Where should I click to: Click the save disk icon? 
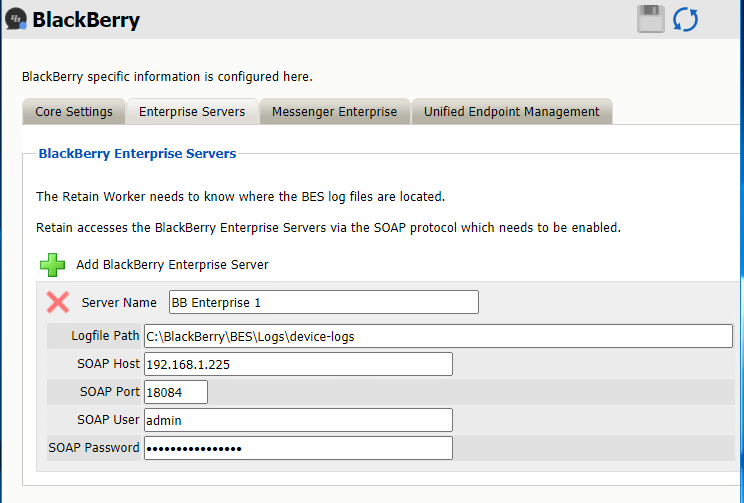(651, 19)
